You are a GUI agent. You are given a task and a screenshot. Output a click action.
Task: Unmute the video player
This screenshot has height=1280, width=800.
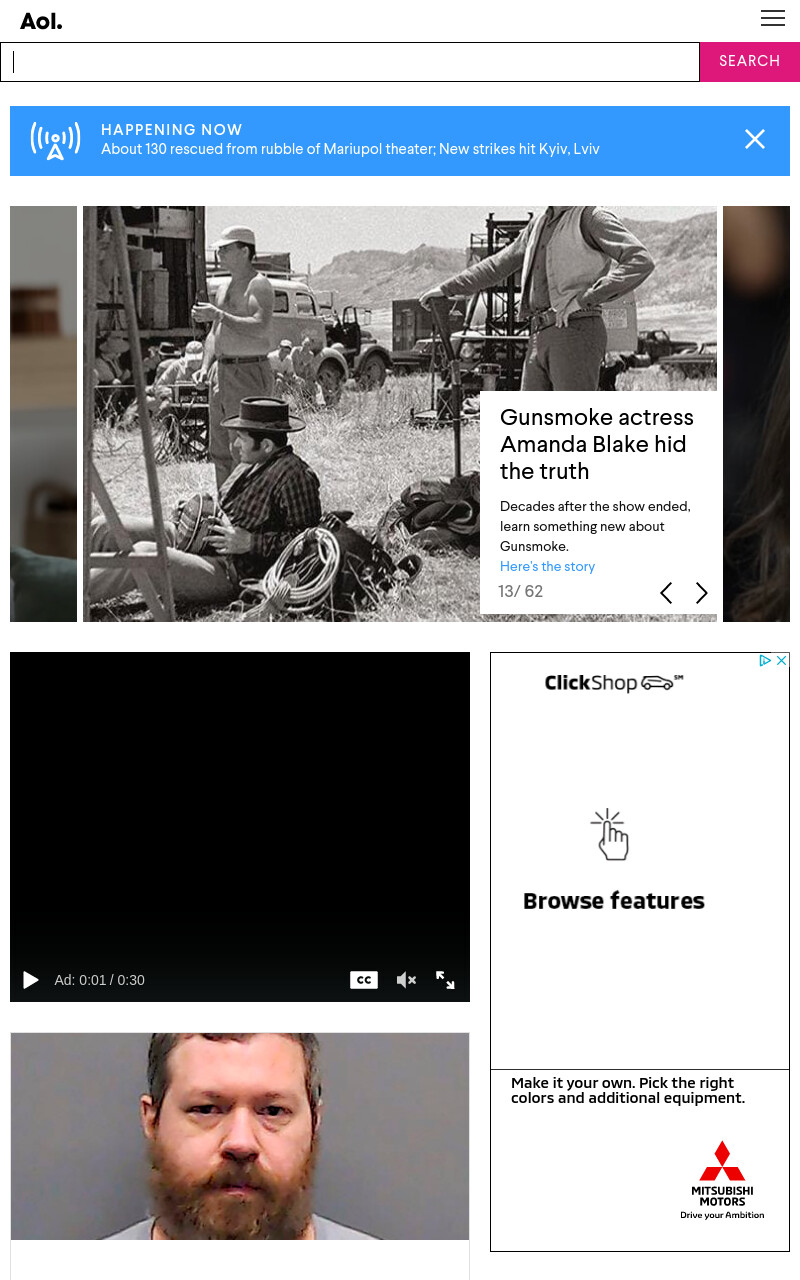click(406, 980)
